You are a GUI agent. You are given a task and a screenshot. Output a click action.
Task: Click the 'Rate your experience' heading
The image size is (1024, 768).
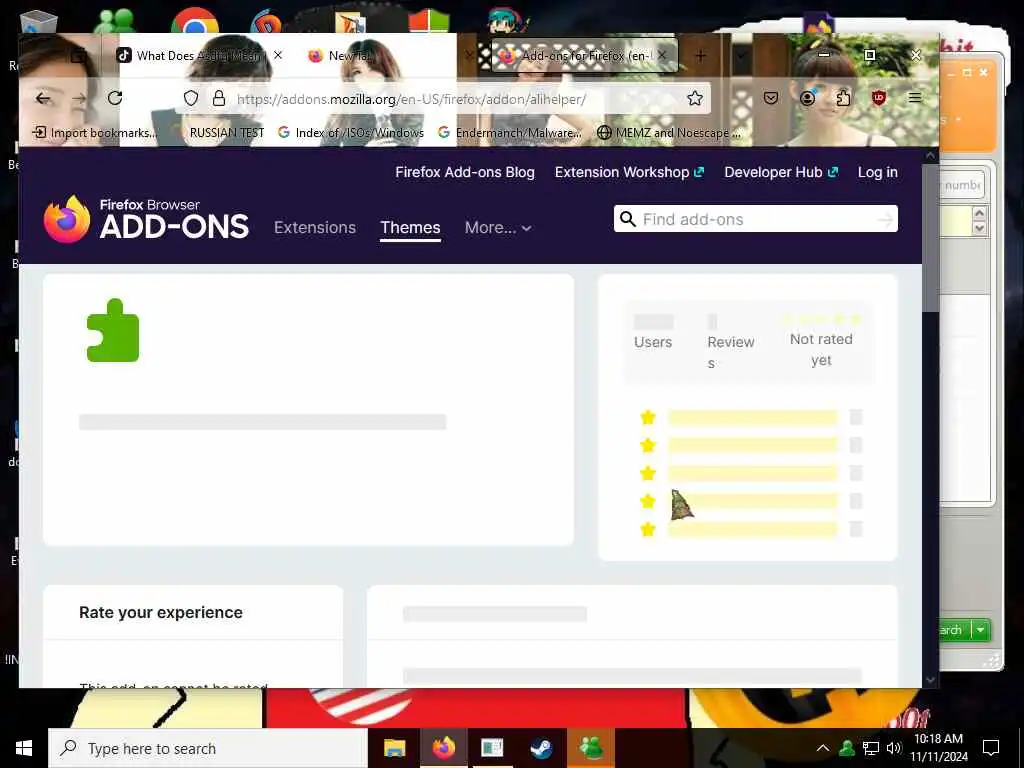click(x=161, y=613)
